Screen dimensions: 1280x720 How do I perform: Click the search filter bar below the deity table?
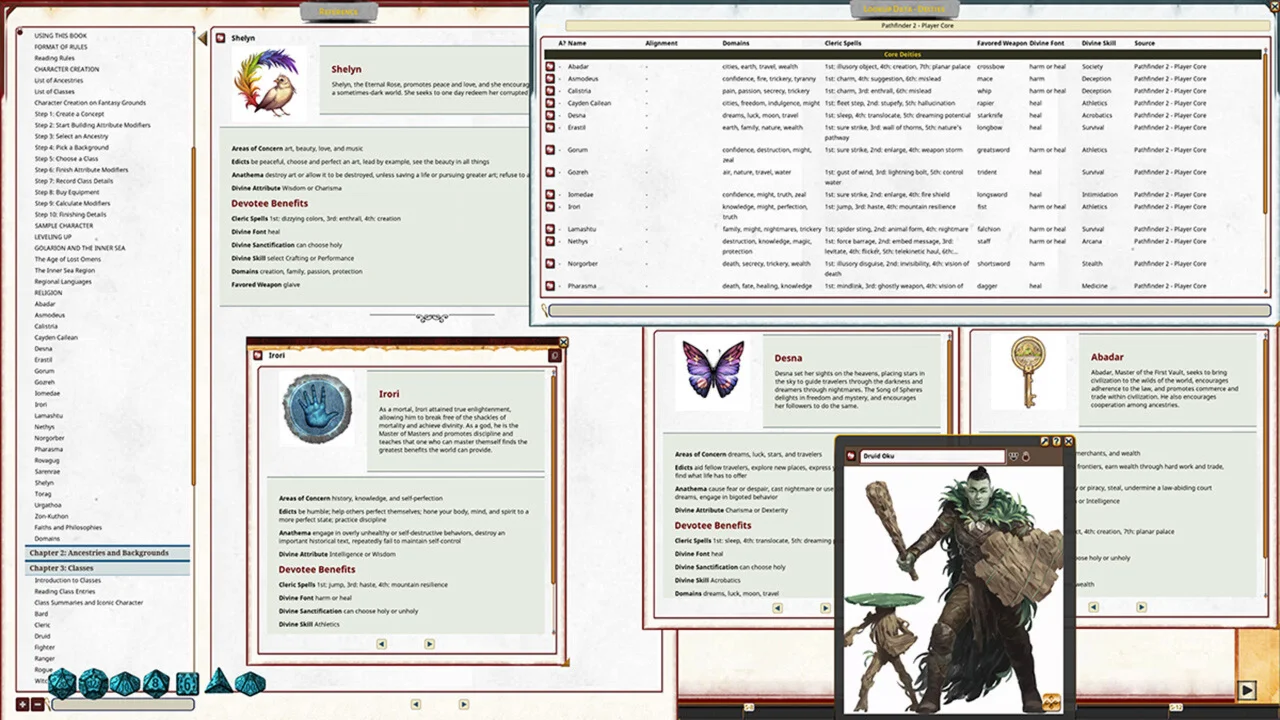[909, 311]
